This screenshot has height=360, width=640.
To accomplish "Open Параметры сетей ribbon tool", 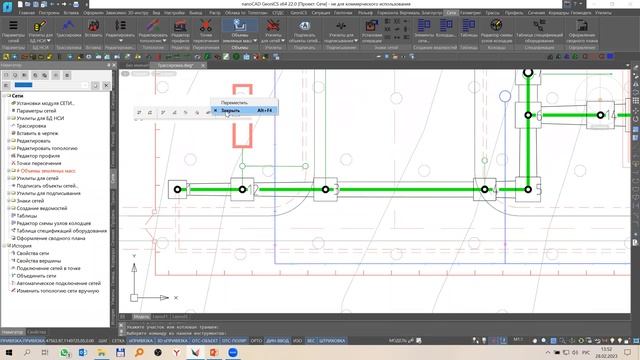I will point(13,31).
